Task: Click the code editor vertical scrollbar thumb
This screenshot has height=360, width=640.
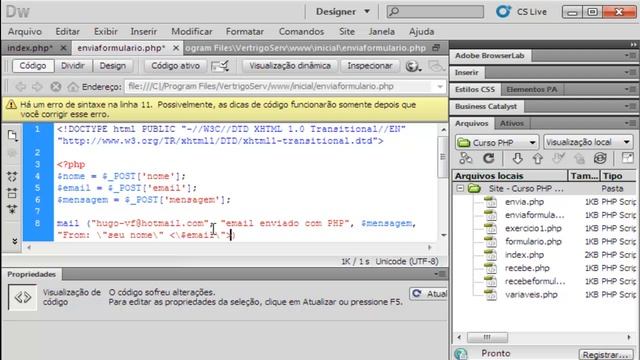Action: click(443, 157)
